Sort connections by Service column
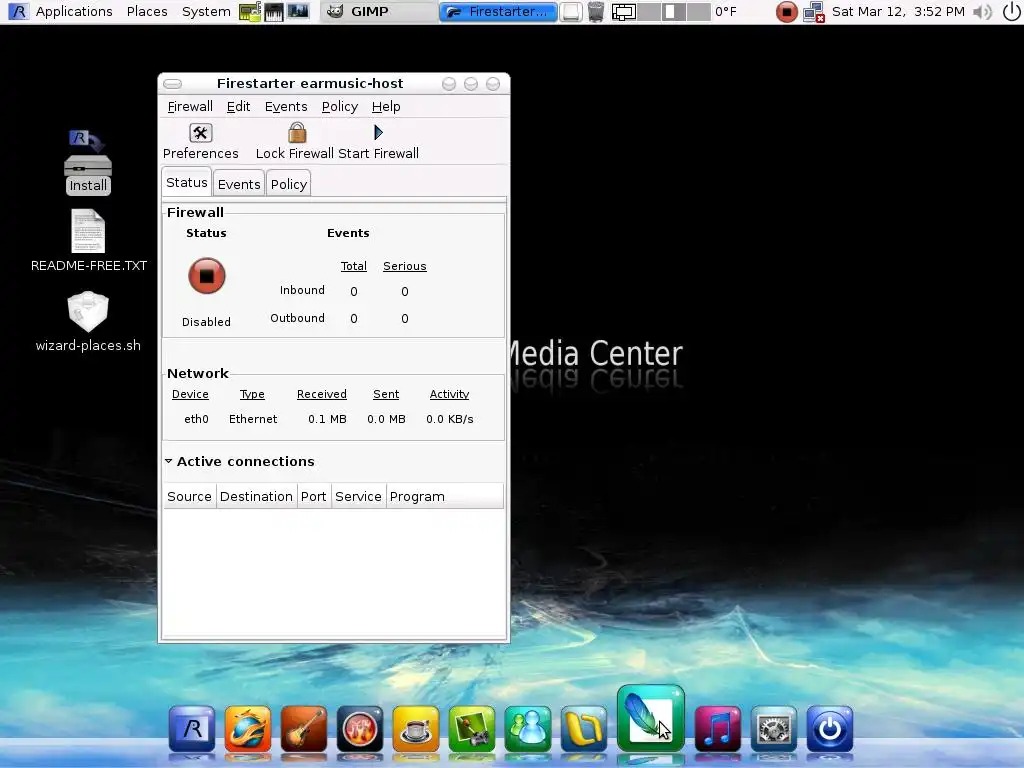This screenshot has height=768, width=1024. click(358, 496)
